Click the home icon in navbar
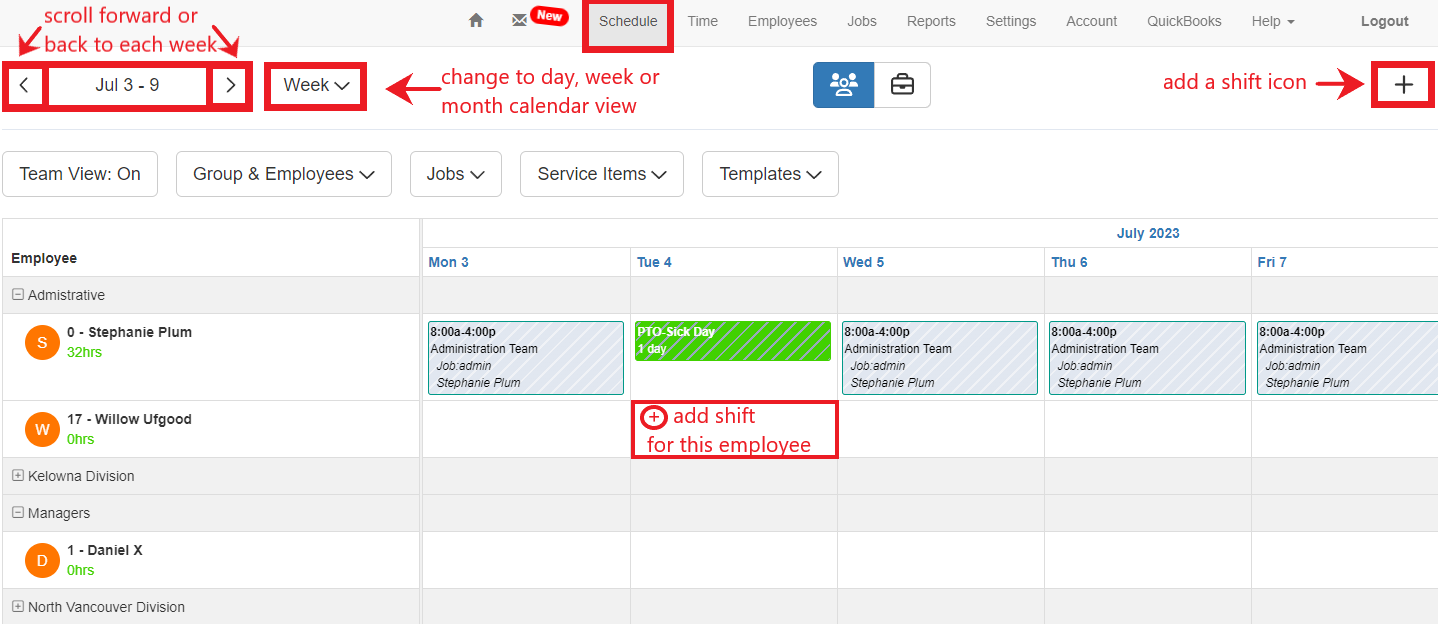 click(x=476, y=21)
